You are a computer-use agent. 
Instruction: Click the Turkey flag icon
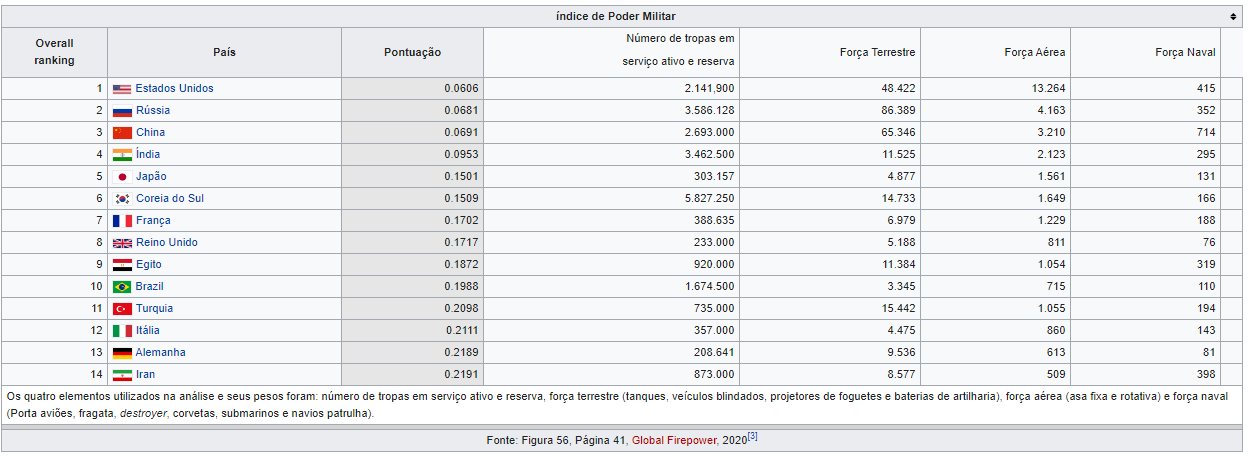(122, 309)
